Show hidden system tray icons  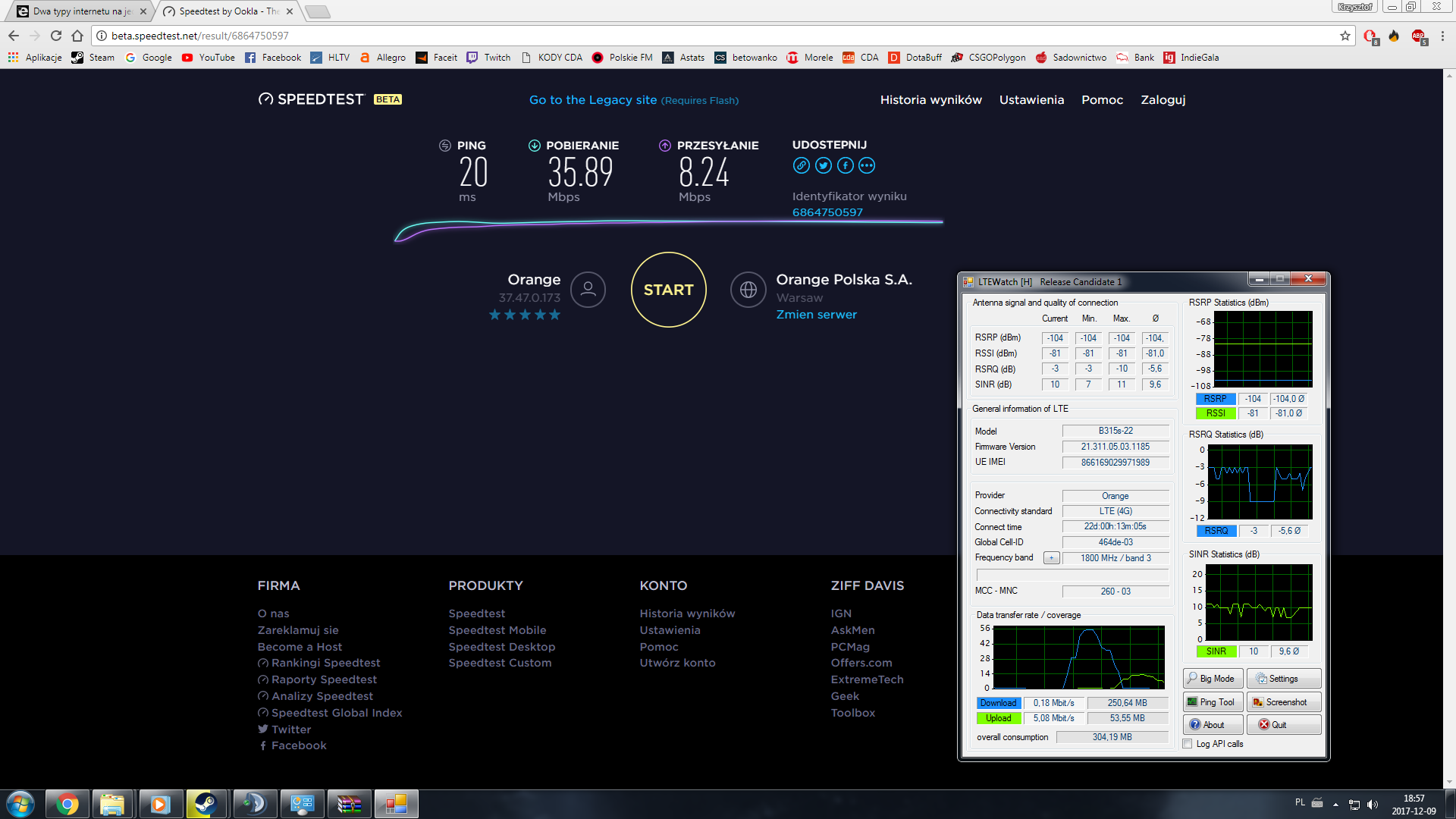tap(1335, 805)
